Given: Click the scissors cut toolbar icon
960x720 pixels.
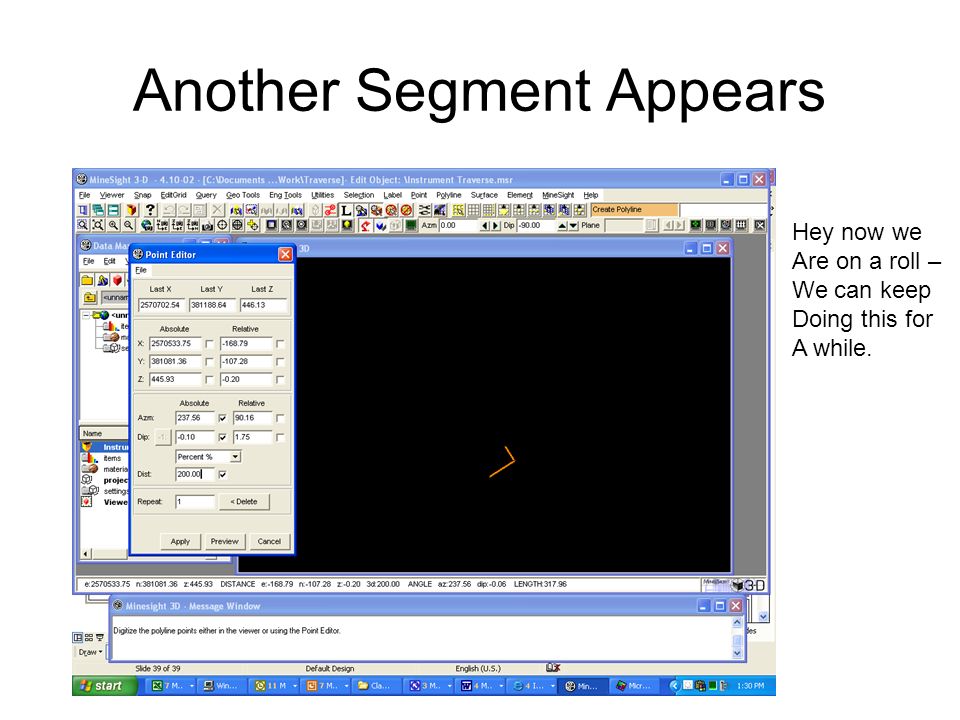Looking at the screenshot, I should [424, 210].
